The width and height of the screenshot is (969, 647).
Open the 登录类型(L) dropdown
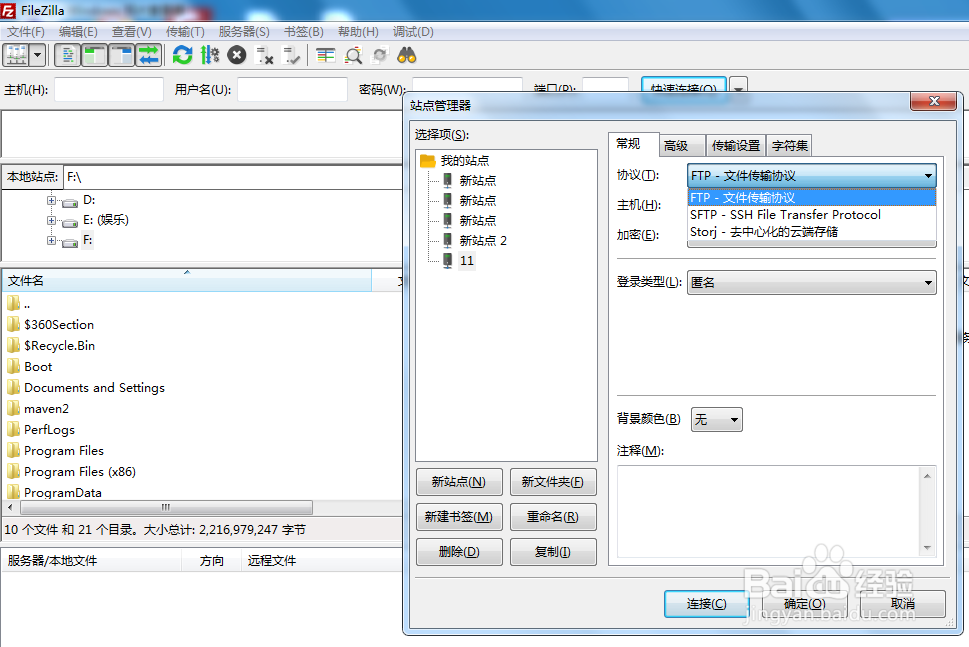[x=812, y=282]
